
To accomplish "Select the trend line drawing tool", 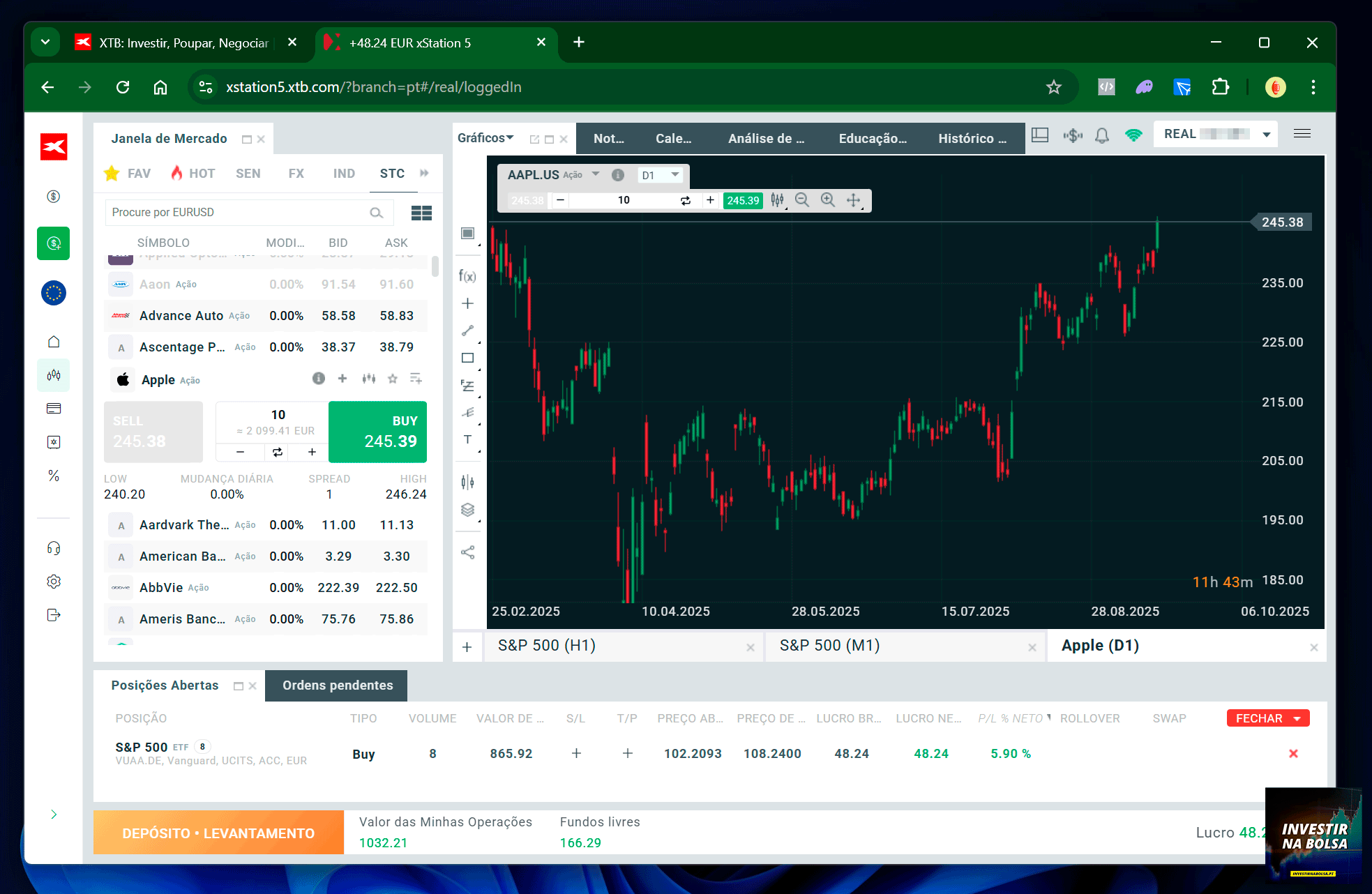I will pyautogui.click(x=467, y=331).
